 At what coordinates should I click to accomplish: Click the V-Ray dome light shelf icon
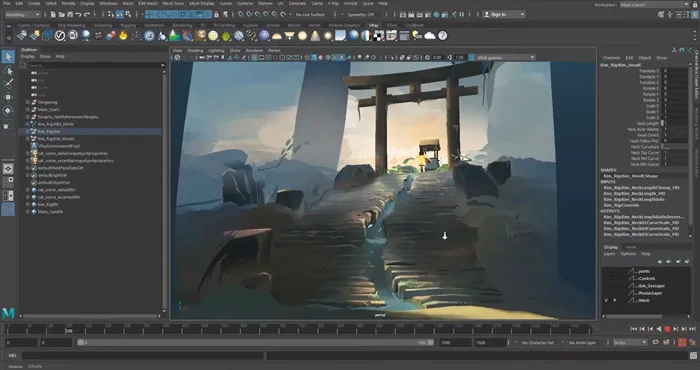click(277, 36)
